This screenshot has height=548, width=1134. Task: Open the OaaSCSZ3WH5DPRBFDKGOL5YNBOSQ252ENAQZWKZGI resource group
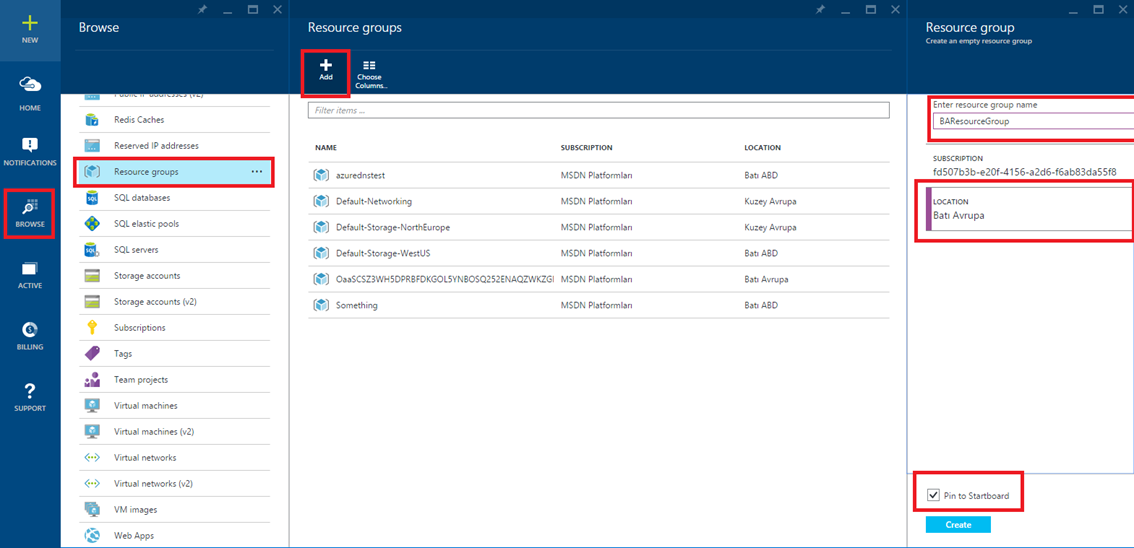598,279
